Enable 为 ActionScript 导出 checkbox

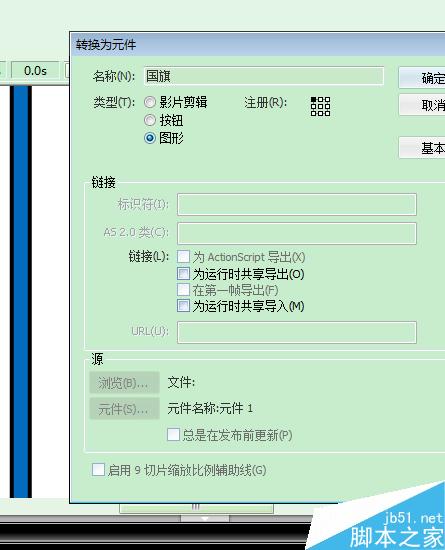point(183,256)
